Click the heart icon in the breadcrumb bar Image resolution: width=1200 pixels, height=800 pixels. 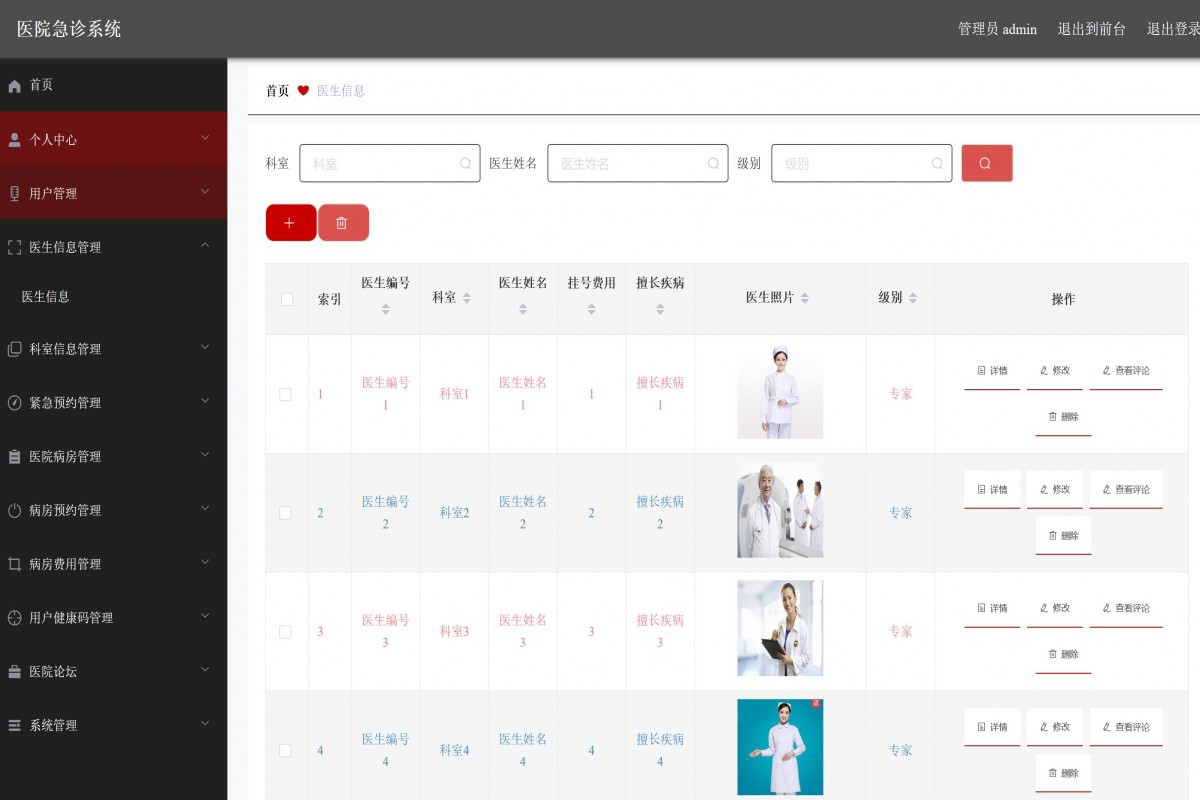tap(302, 91)
